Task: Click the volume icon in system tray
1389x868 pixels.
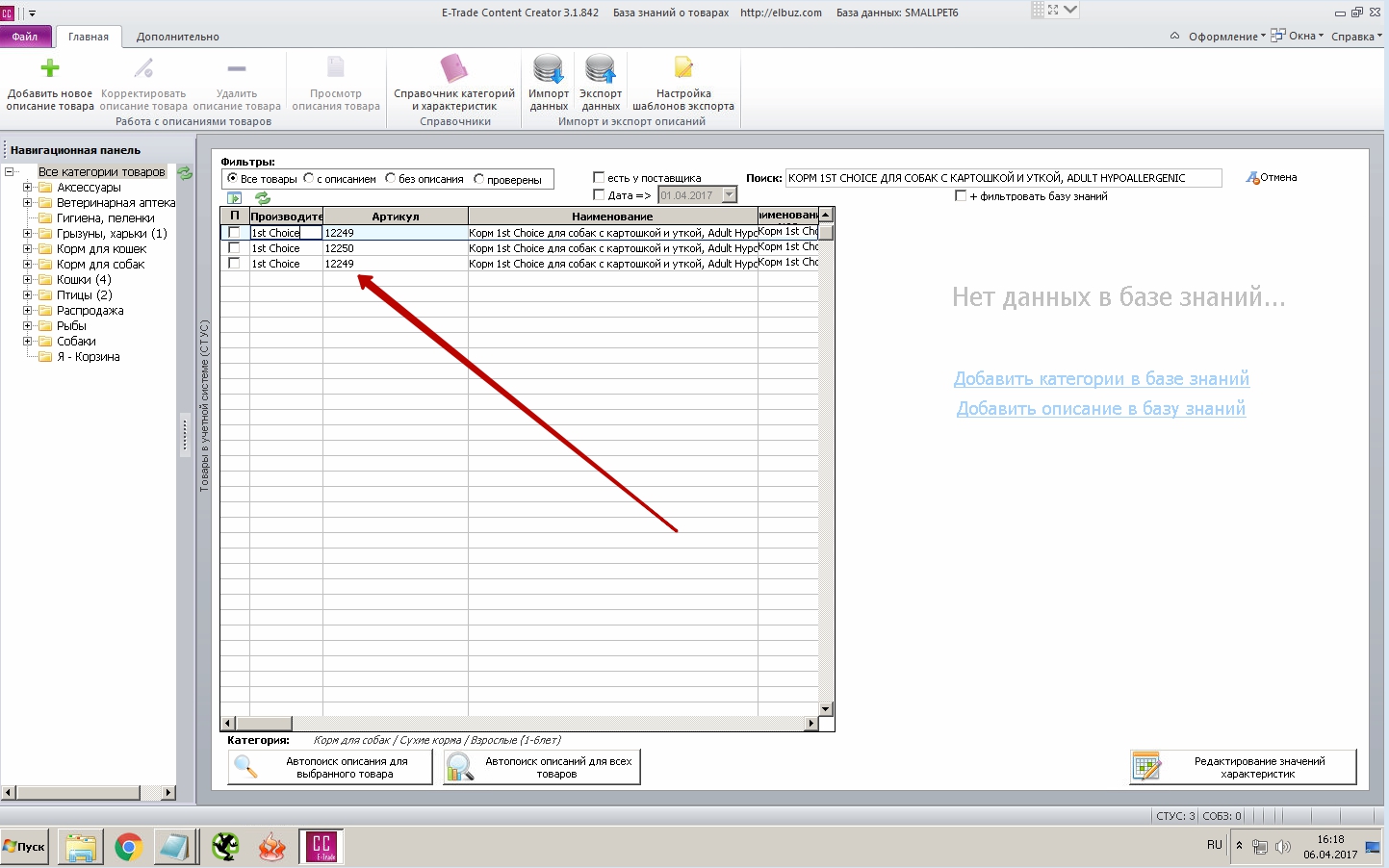Action: [x=1283, y=847]
